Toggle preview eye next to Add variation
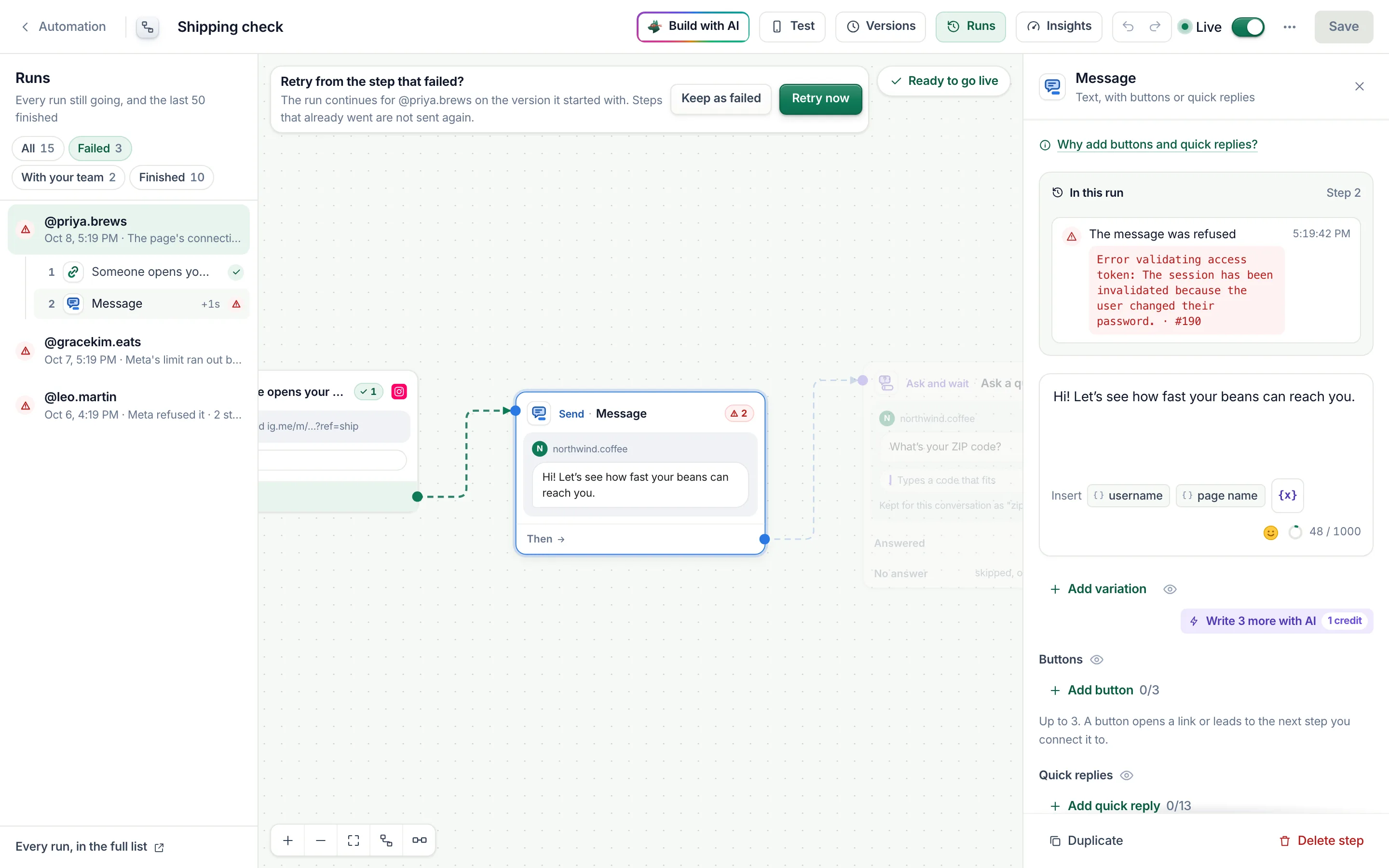The width and height of the screenshot is (1389, 868). pos(1170,589)
